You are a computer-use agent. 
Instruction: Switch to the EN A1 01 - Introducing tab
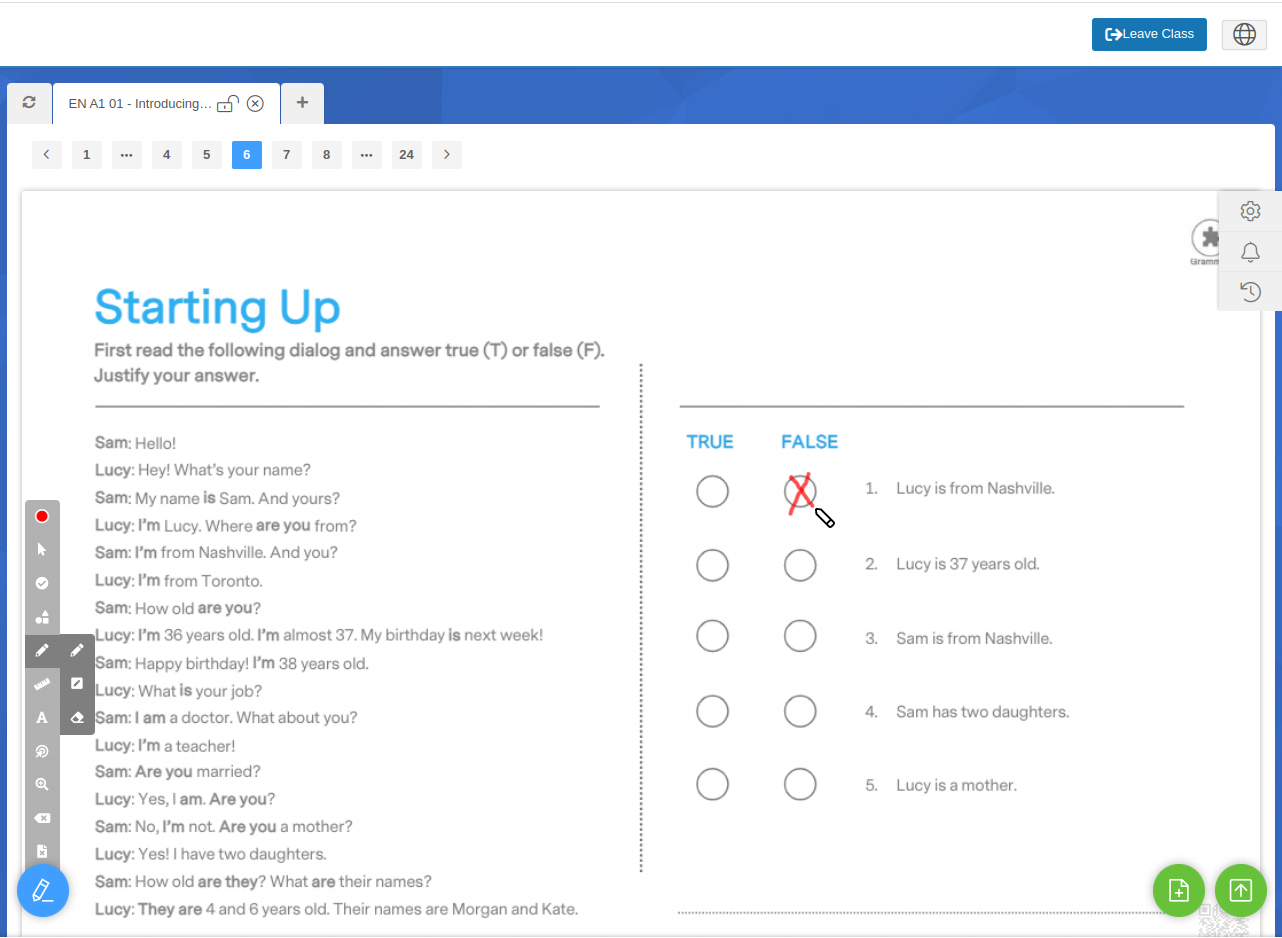[x=141, y=103]
